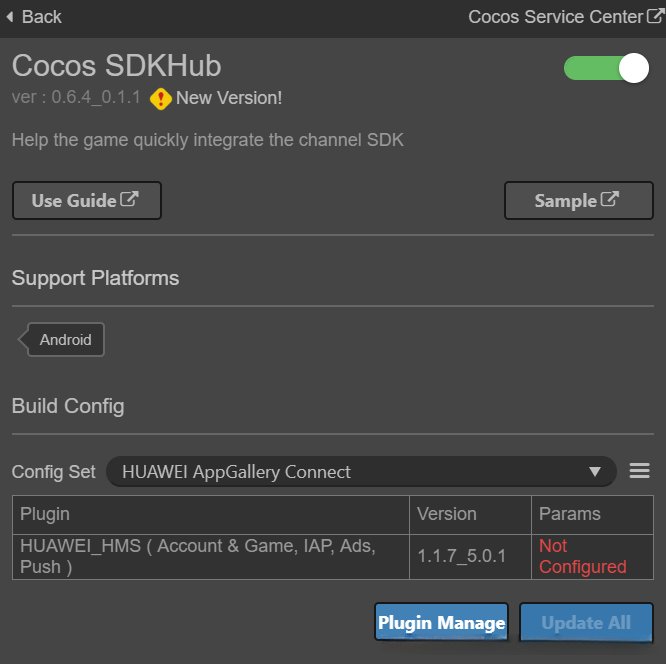Open Plugin Manage
This screenshot has width=666, height=664.
441,623
